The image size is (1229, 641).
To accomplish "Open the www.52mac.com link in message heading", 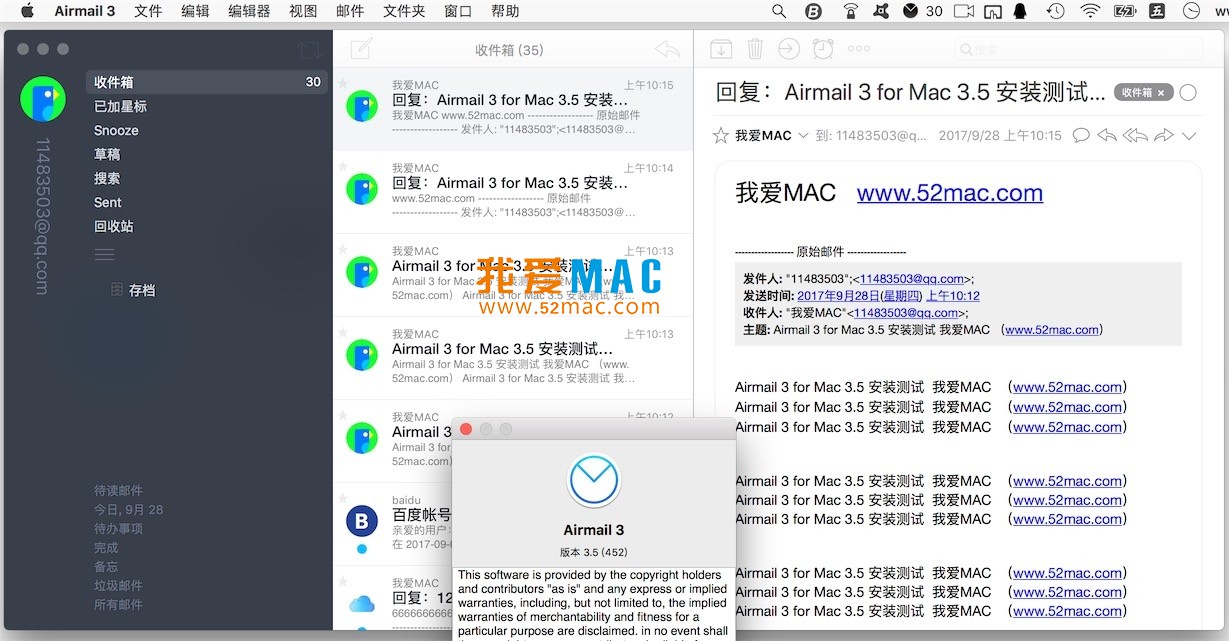I will point(949,193).
